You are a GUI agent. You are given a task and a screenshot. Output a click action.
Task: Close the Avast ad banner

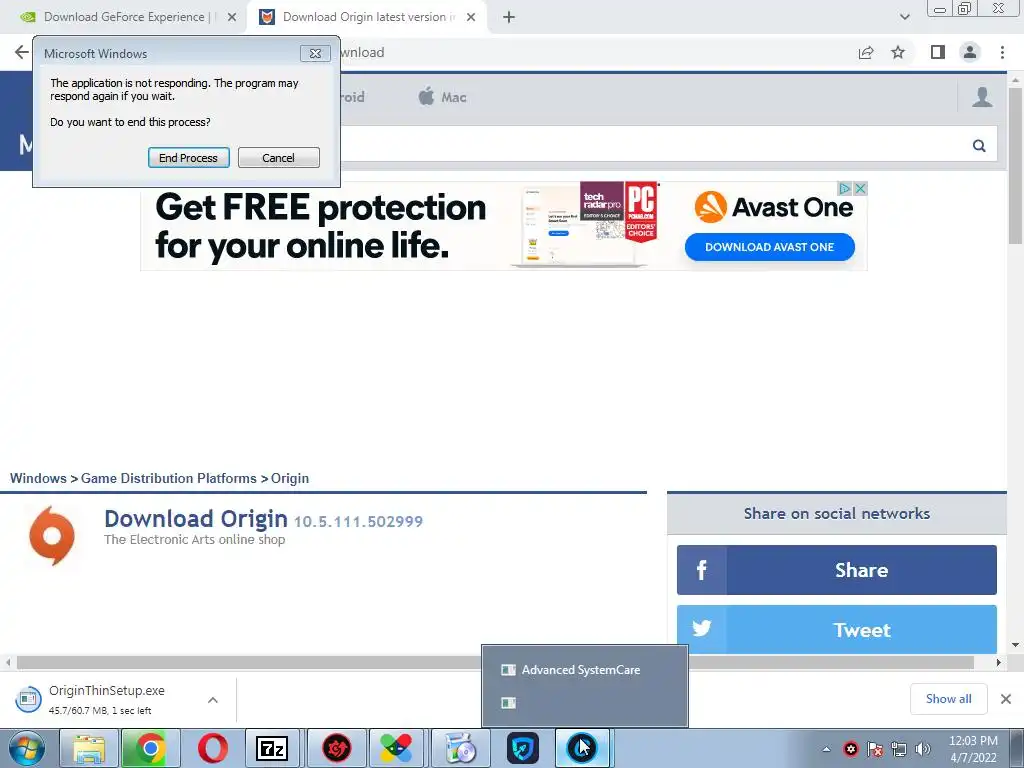pyautogui.click(x=860, y=189)
